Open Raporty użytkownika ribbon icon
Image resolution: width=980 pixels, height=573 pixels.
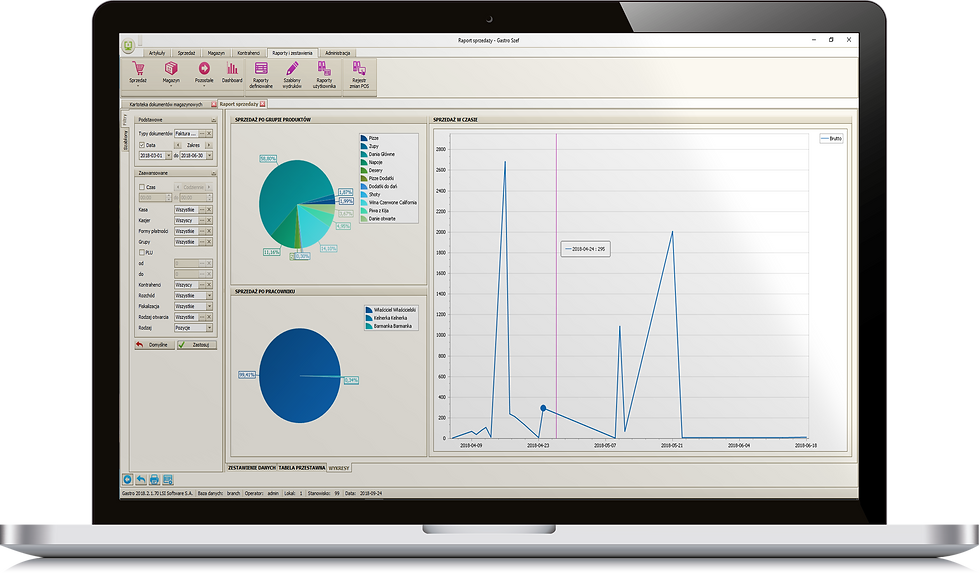coord(324,75)
